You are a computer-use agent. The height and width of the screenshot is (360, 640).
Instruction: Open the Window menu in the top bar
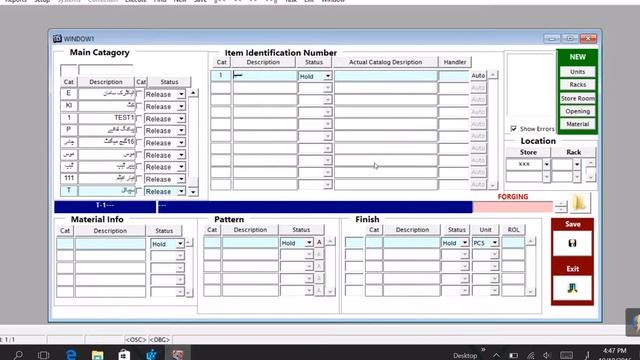(333, 1)
